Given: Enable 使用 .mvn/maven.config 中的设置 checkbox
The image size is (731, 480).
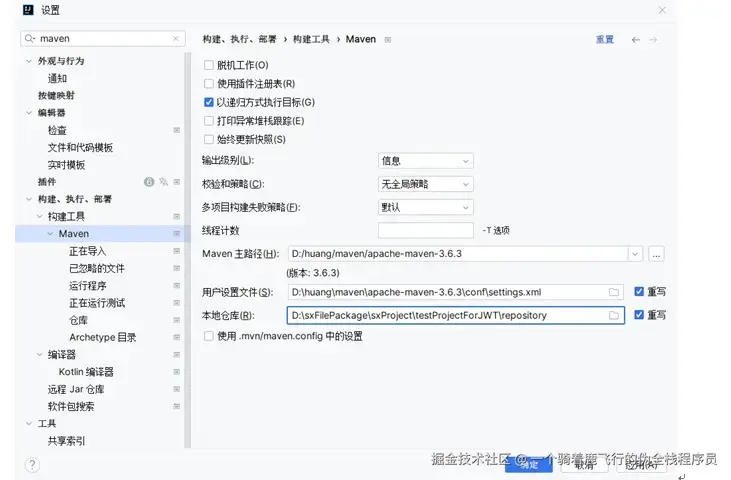Looking at the screenshot, I should (x=209, y=336).
